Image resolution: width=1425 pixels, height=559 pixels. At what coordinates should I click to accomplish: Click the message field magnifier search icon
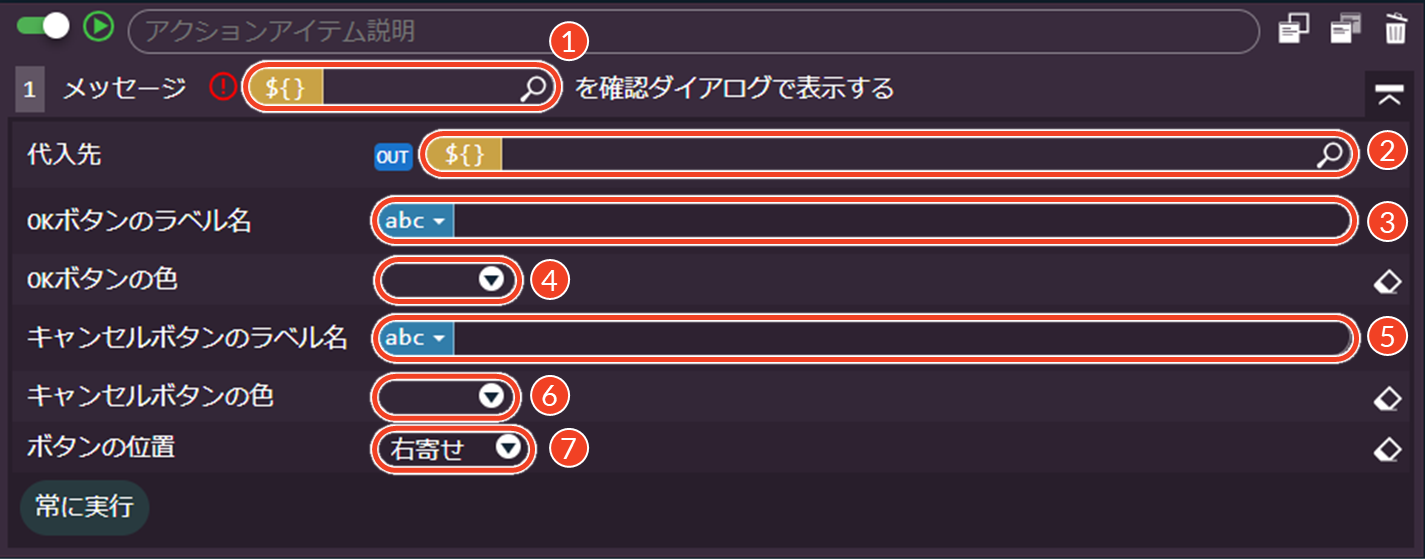point(534,89)
